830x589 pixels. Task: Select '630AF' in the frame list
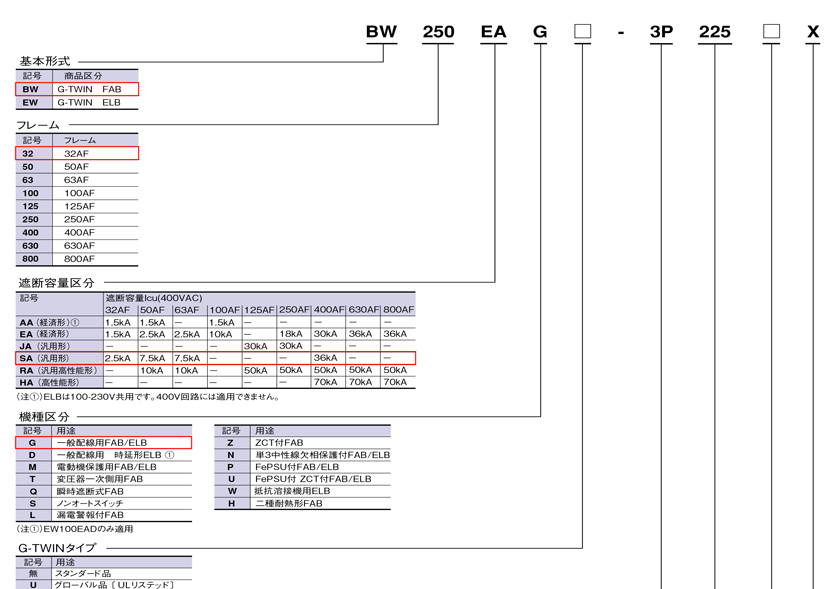point(77,246)
